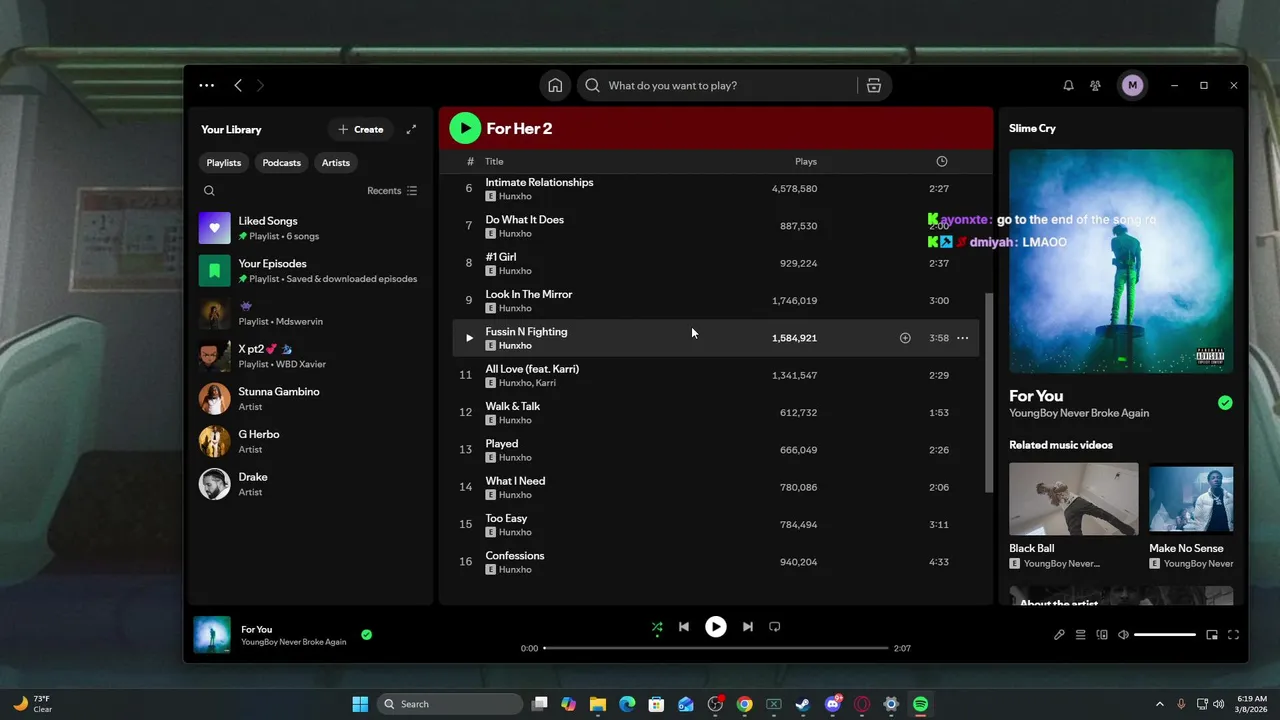The width and height of the screenshot is (1280, 720).
Task: Mute the volume speaker icon
Action: click(x=1123, y=635)
